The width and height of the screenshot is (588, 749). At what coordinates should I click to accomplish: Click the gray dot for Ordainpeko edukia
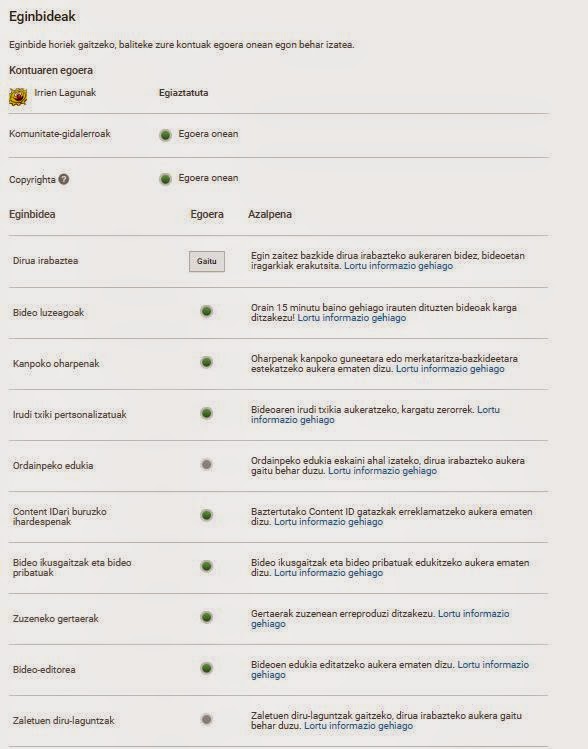click(206, 464)
